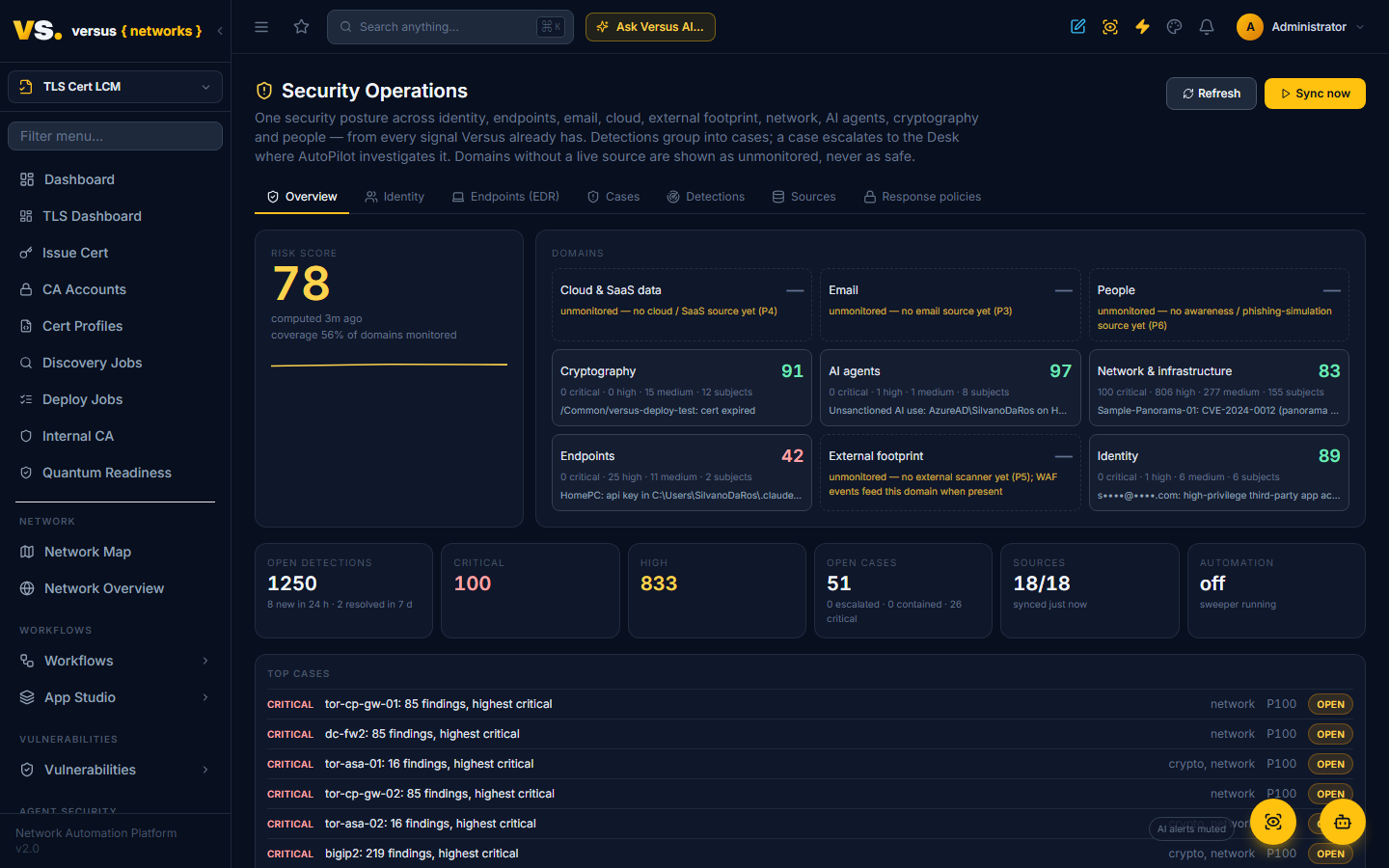1389x868 pixels.
Task: Open the tor-cp-gw-01 critical case
Action: coord(810,704)
